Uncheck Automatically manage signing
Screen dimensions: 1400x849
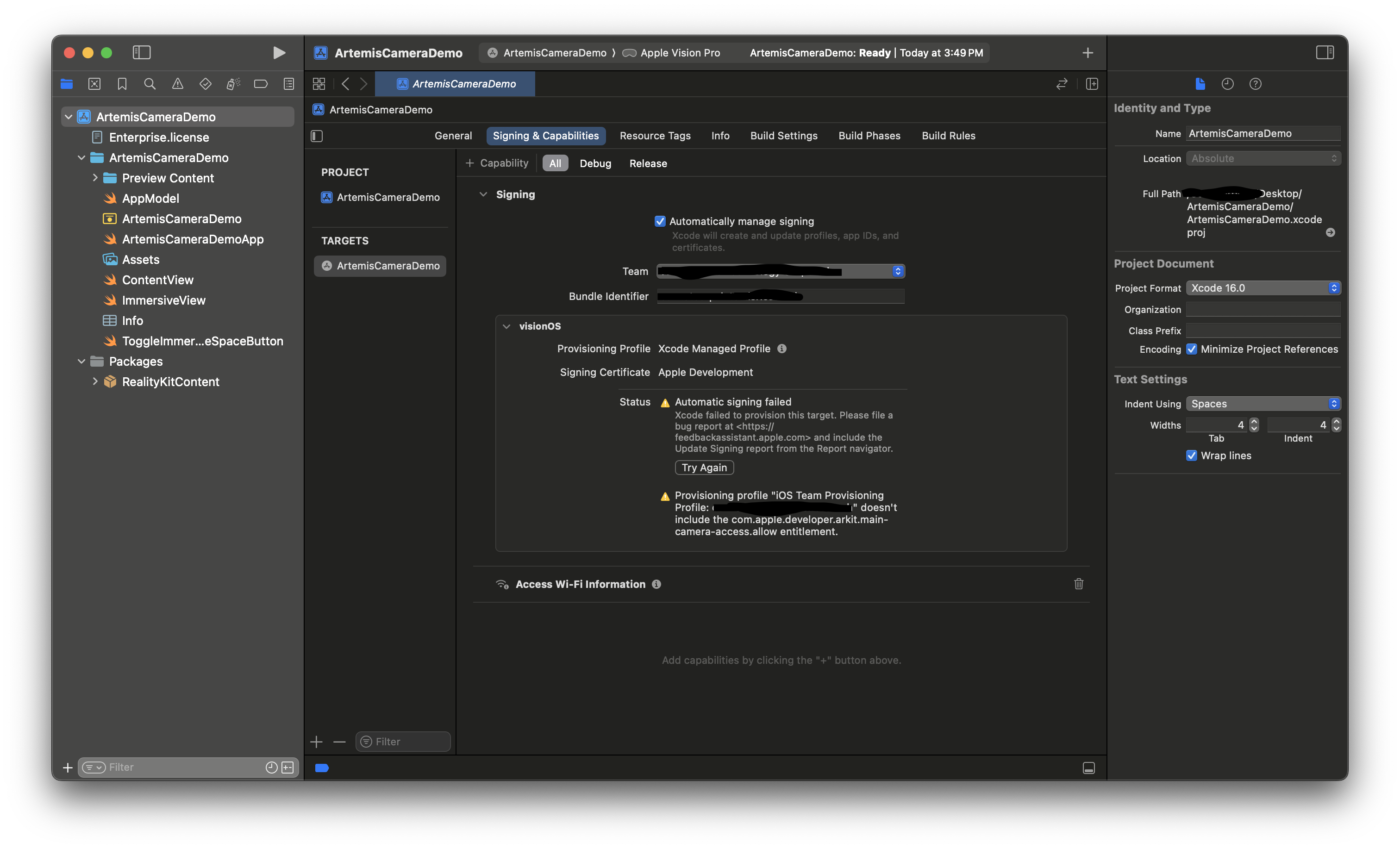[660, 222]
